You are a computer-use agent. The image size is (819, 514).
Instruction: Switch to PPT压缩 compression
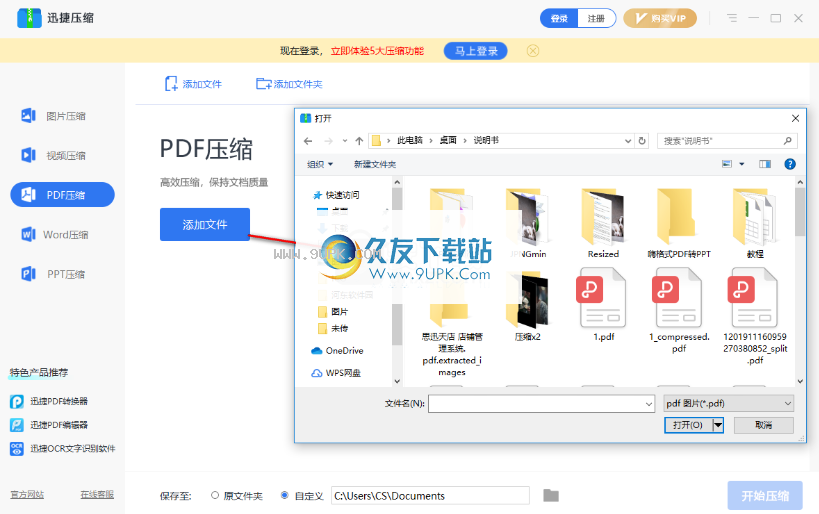[53, 274]
